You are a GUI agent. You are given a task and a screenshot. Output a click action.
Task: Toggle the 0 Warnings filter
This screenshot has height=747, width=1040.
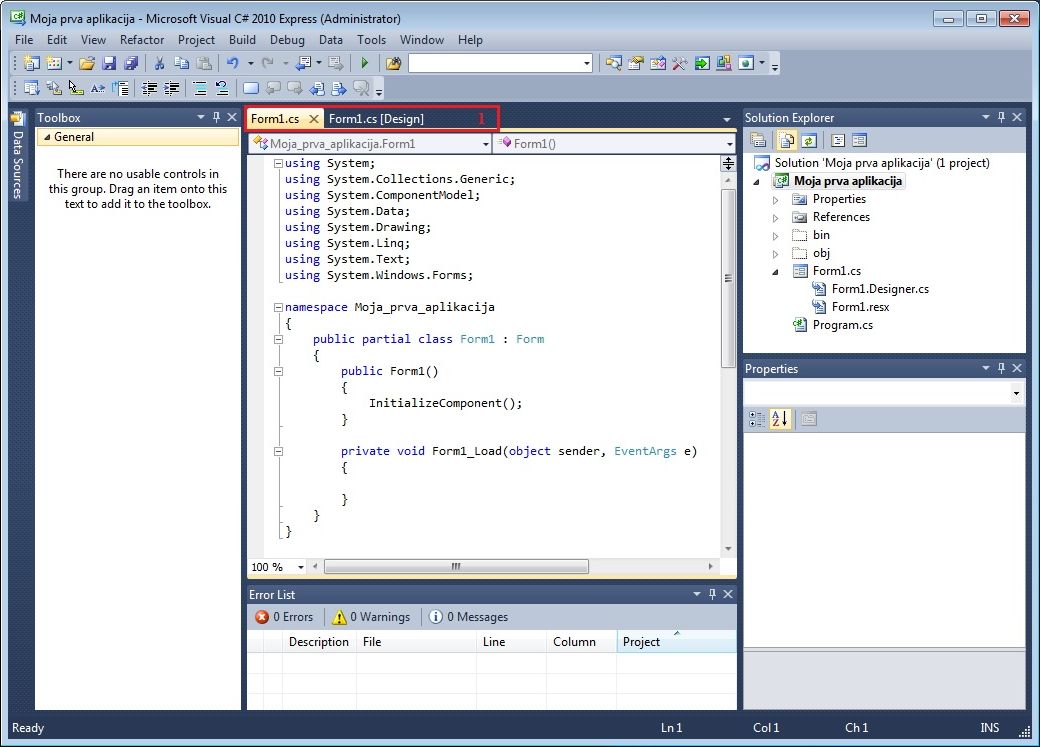371,617
